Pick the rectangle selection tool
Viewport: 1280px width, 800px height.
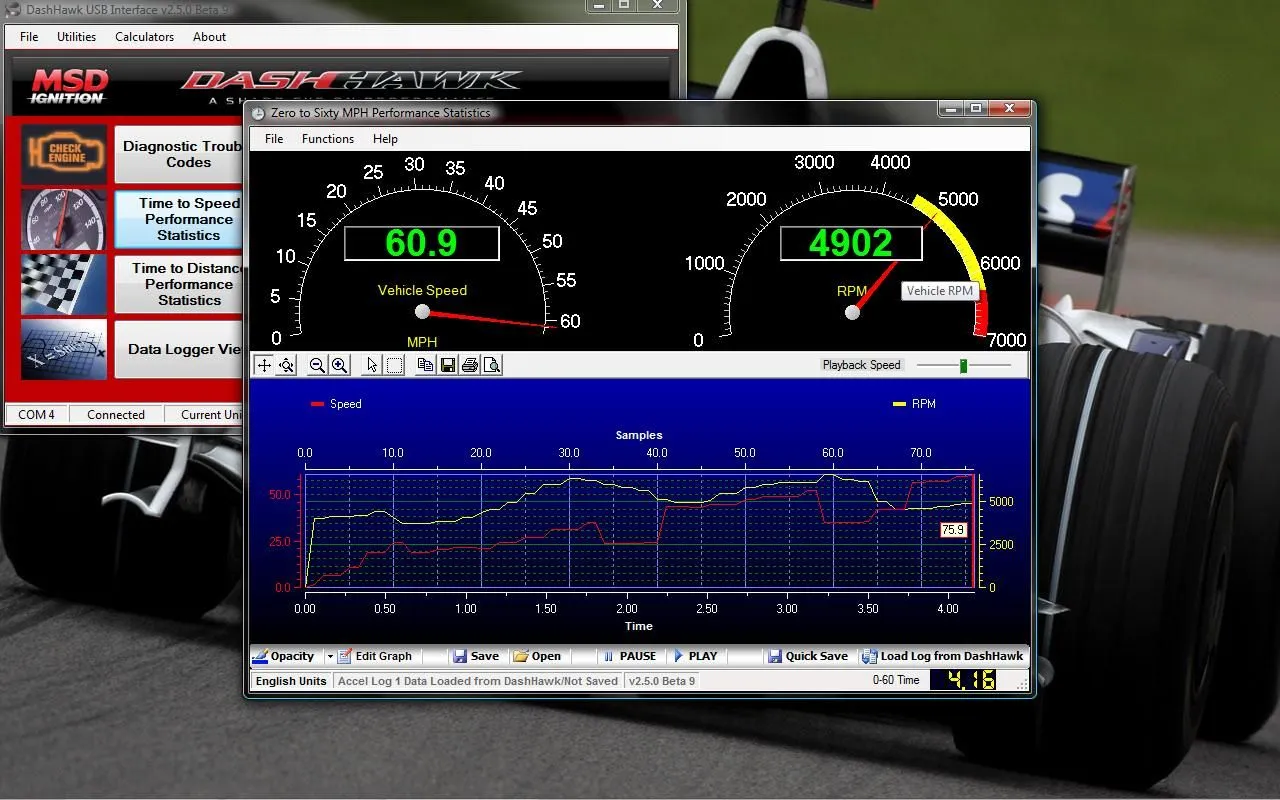[x=395, y=365]
